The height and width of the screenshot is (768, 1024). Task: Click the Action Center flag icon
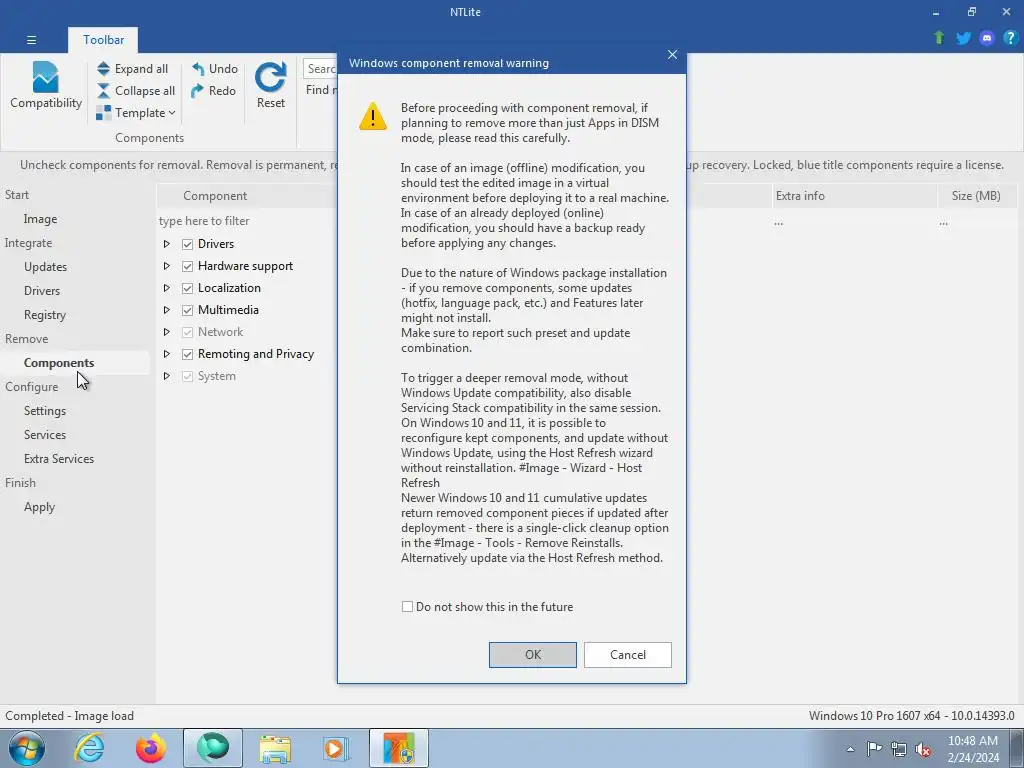coord(874,749)
